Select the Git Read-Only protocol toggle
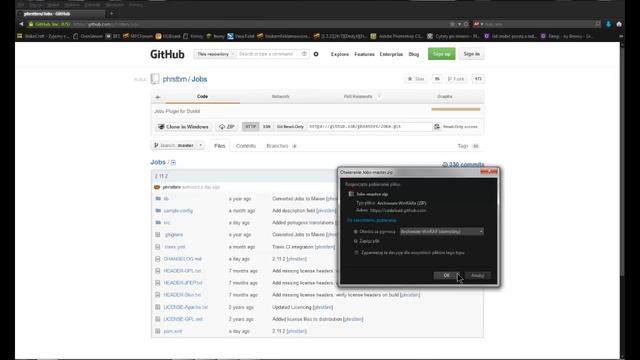Image resolution: width=640 pixels, height=360 pixels. 290,127
